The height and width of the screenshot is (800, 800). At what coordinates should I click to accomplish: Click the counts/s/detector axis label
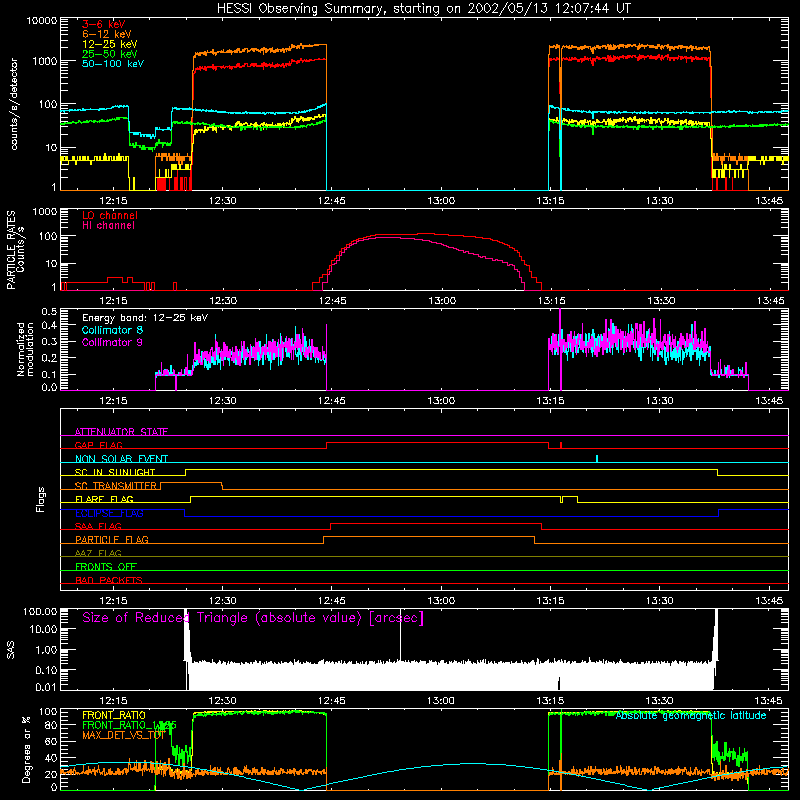14,104
